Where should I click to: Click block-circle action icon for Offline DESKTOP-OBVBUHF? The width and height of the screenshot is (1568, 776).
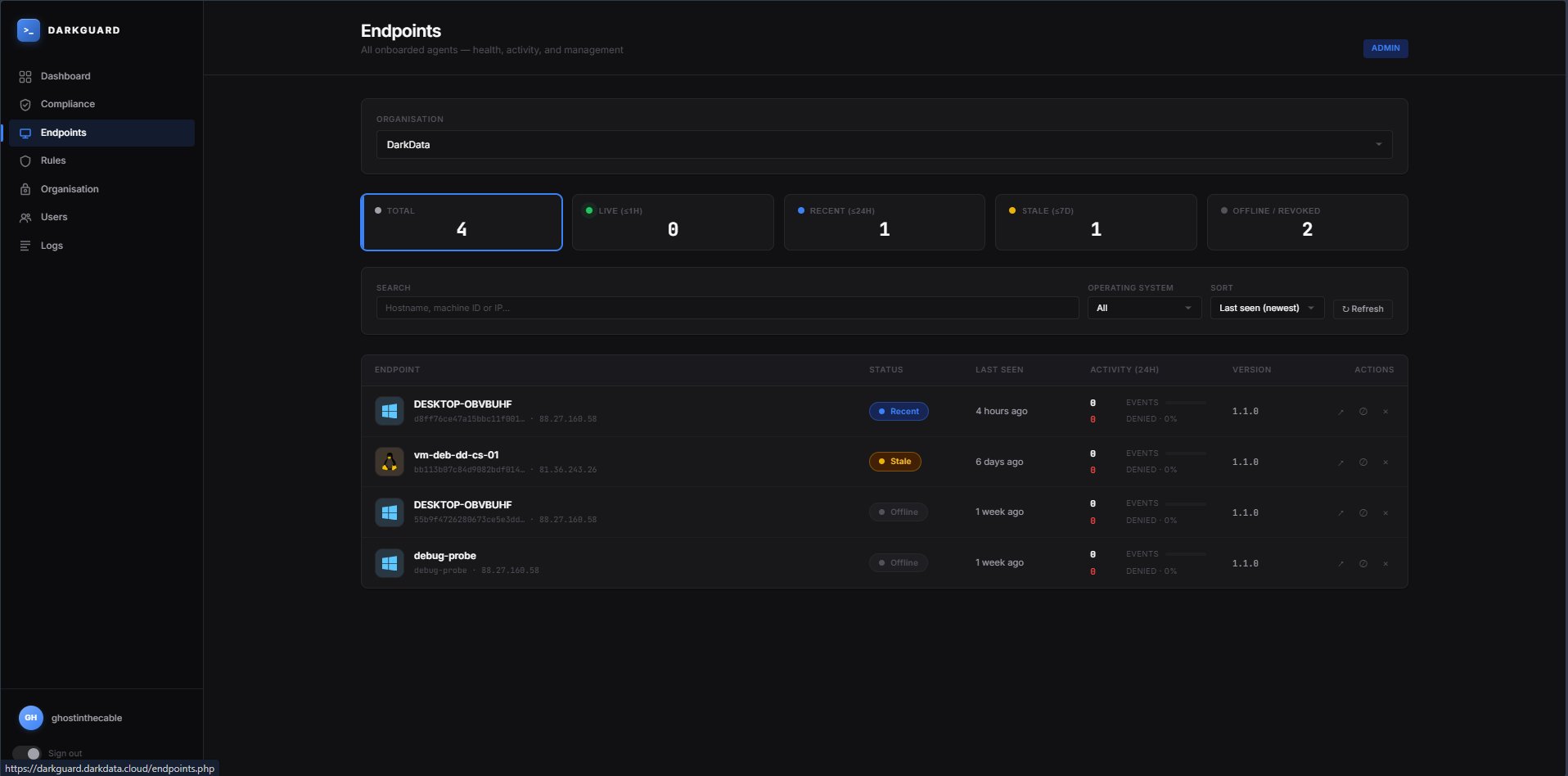coord(1363,513)
